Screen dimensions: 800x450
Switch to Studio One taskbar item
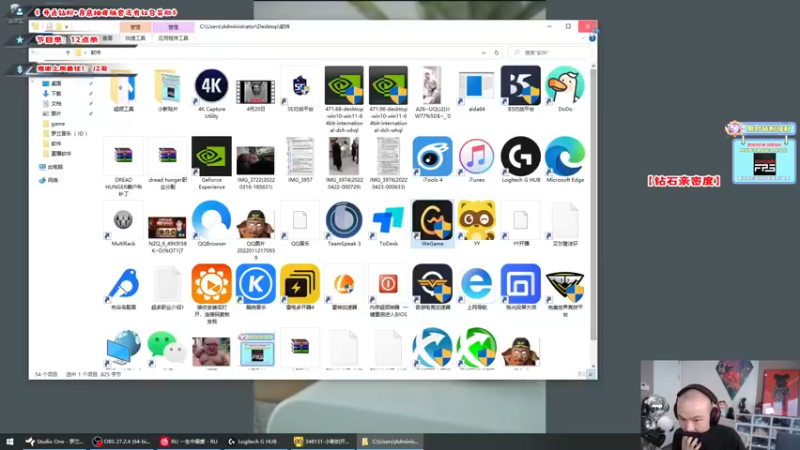coord(54,441)
